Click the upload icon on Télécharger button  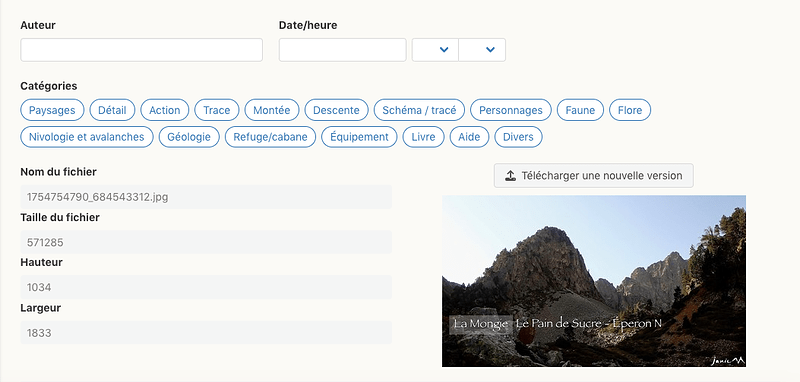point(510,176)
